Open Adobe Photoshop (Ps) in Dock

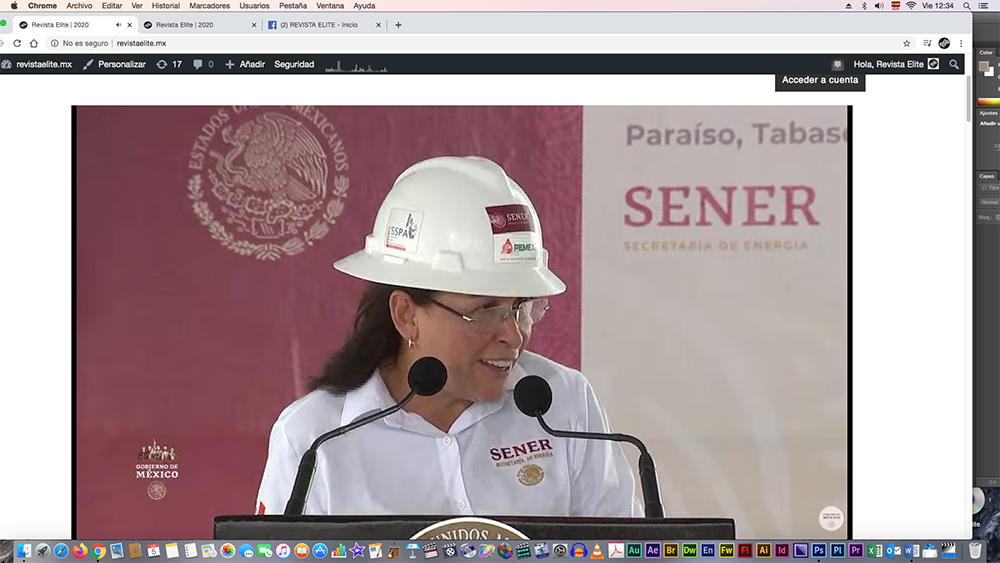pyautogui.click(x=819, y=550)
